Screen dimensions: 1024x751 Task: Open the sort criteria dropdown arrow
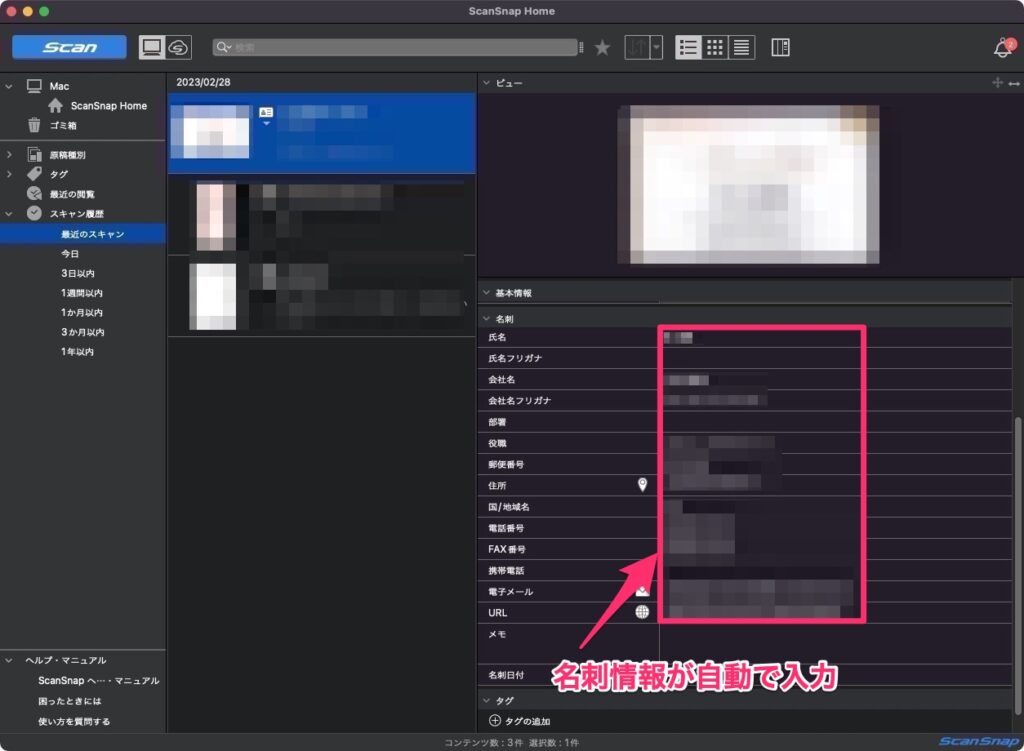tap(656, 47)
